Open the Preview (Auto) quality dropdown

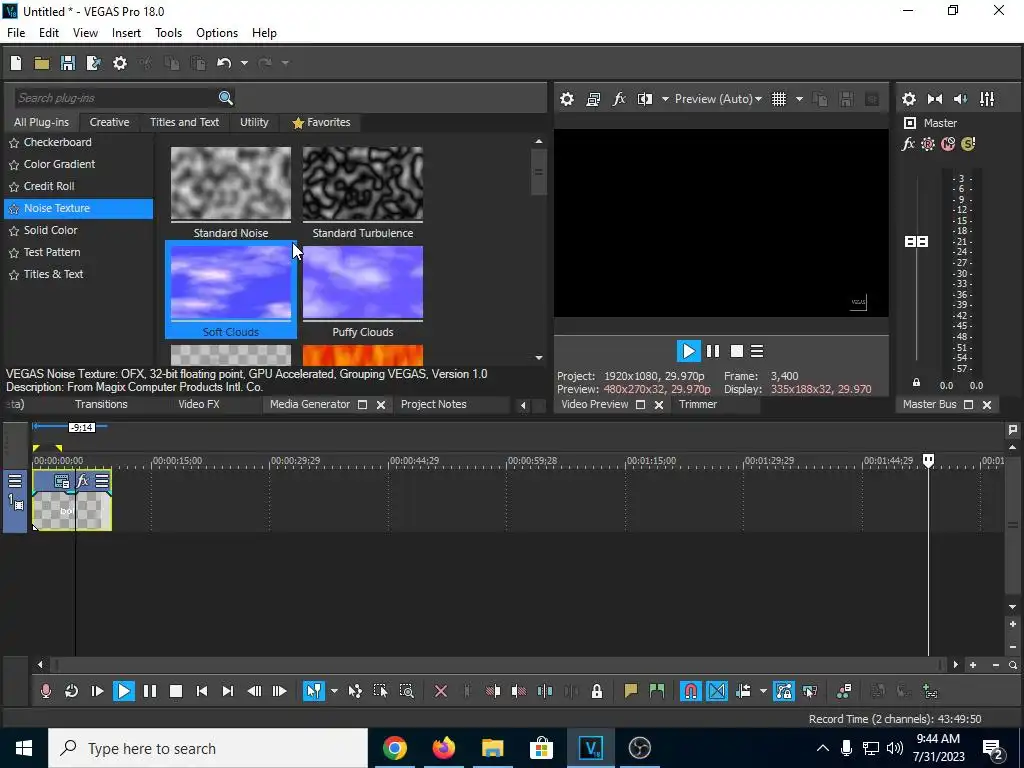coord(718,99)
